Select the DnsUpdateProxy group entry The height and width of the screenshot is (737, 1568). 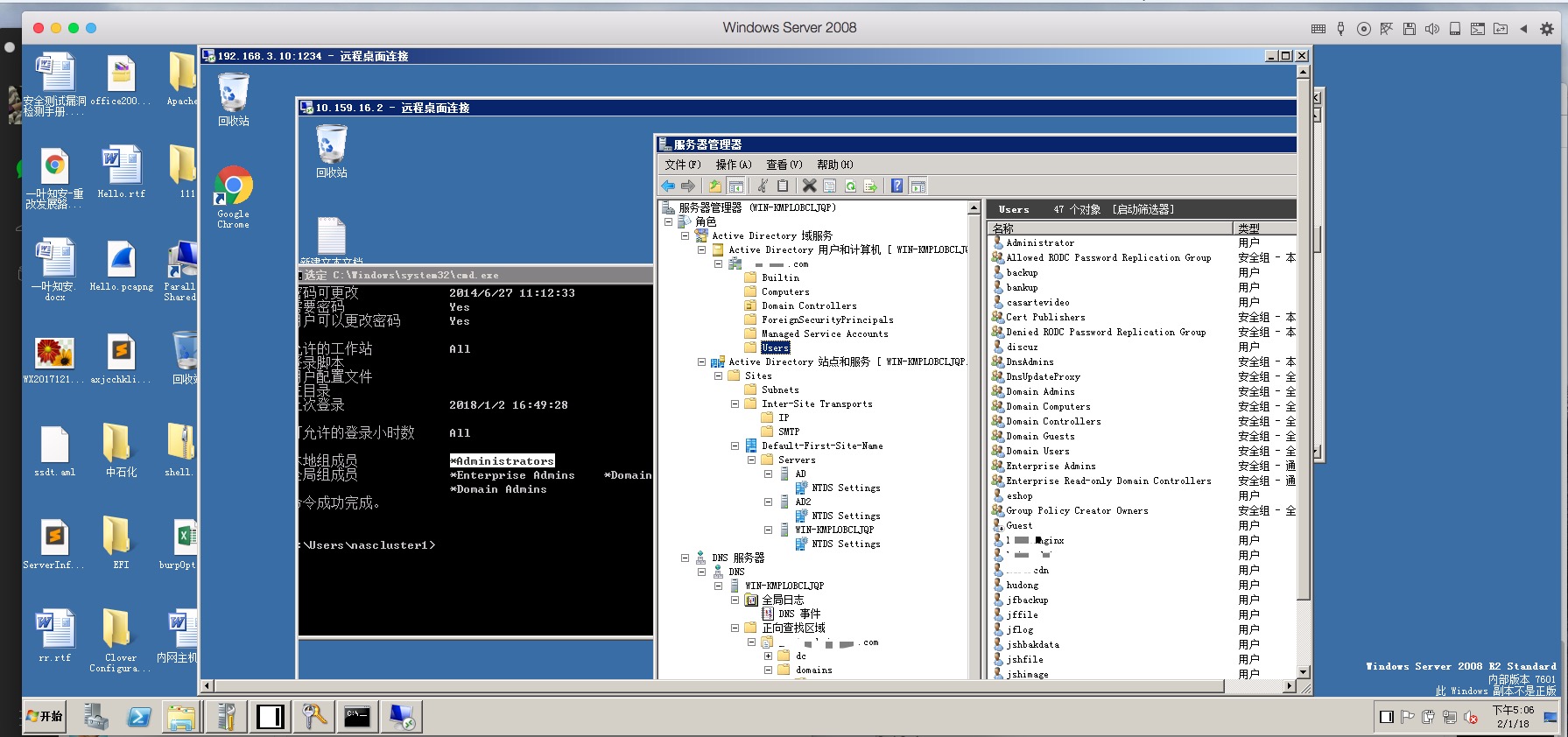click(1043, 377)
